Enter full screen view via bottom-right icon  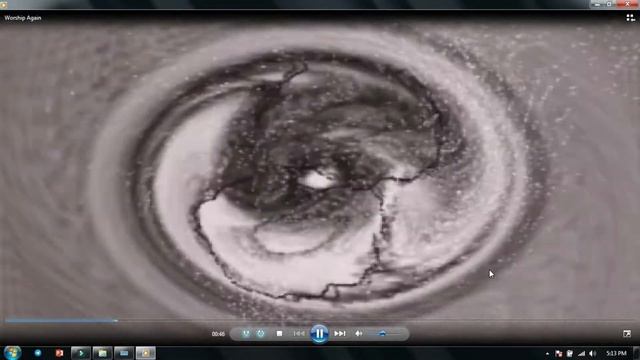pyautogui.click(x=627, y=333)
